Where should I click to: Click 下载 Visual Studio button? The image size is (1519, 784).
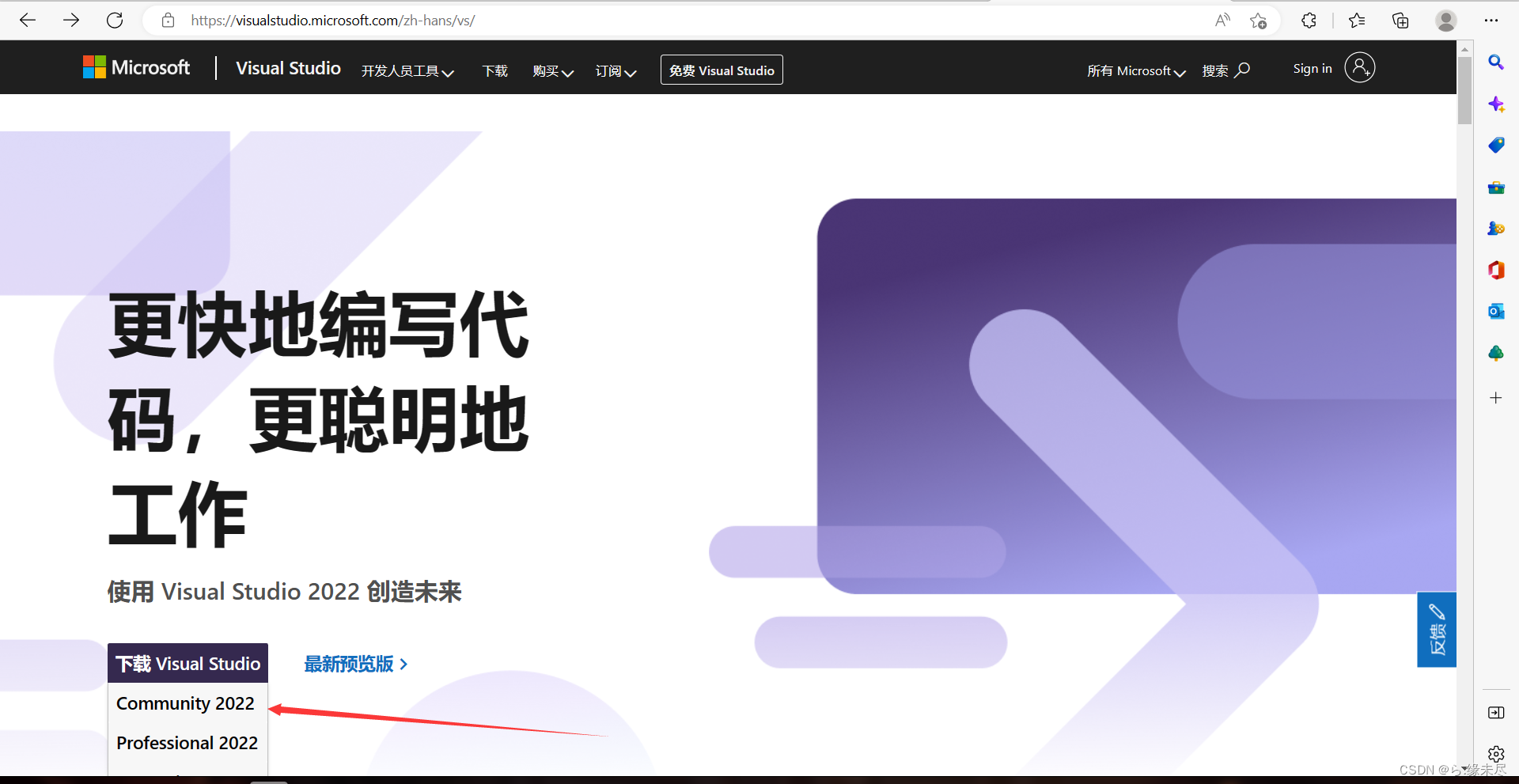click(x=188, y=663)
